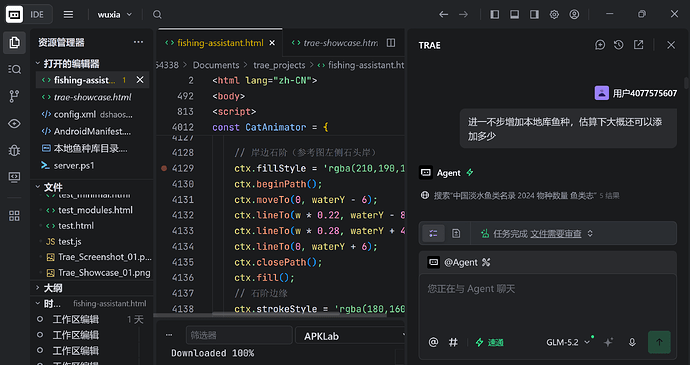
Task: Select the 工作区编辑 entry dated 1 天
Action: tap(91, 319)
